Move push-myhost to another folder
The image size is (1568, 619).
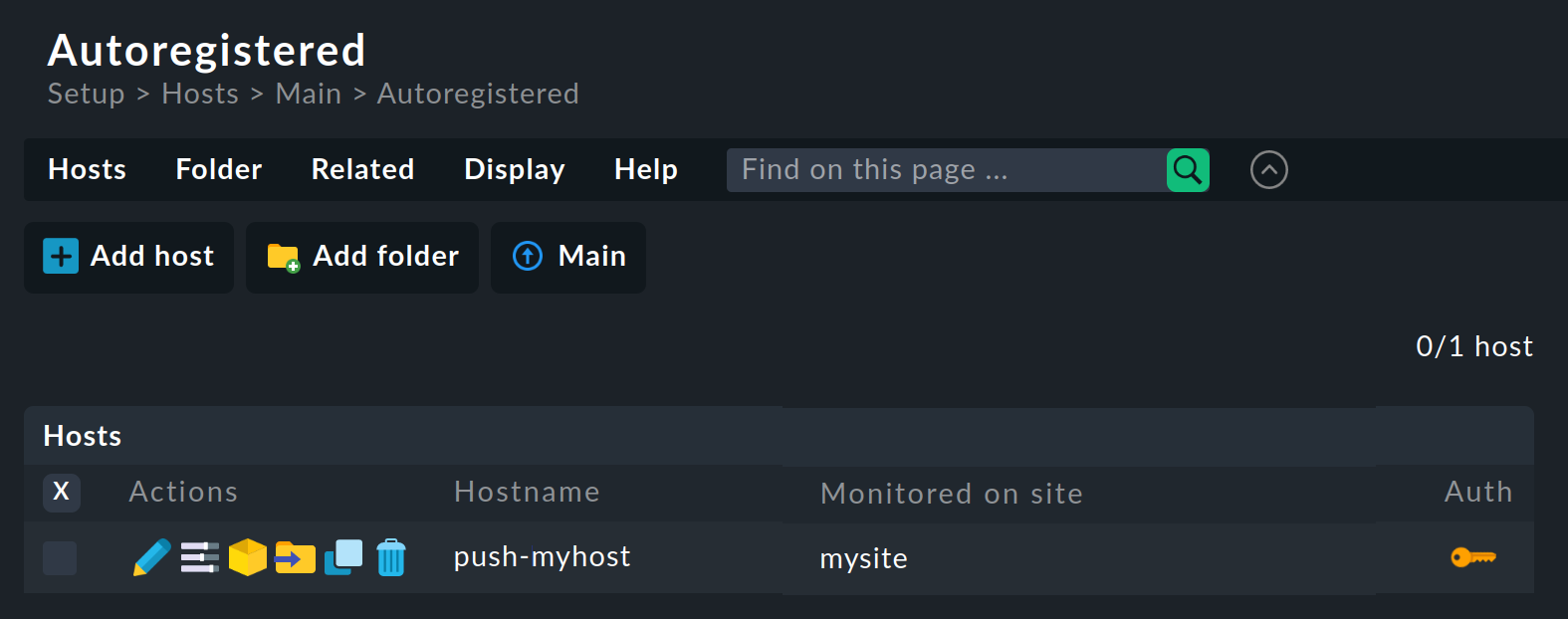click(295, 557)
